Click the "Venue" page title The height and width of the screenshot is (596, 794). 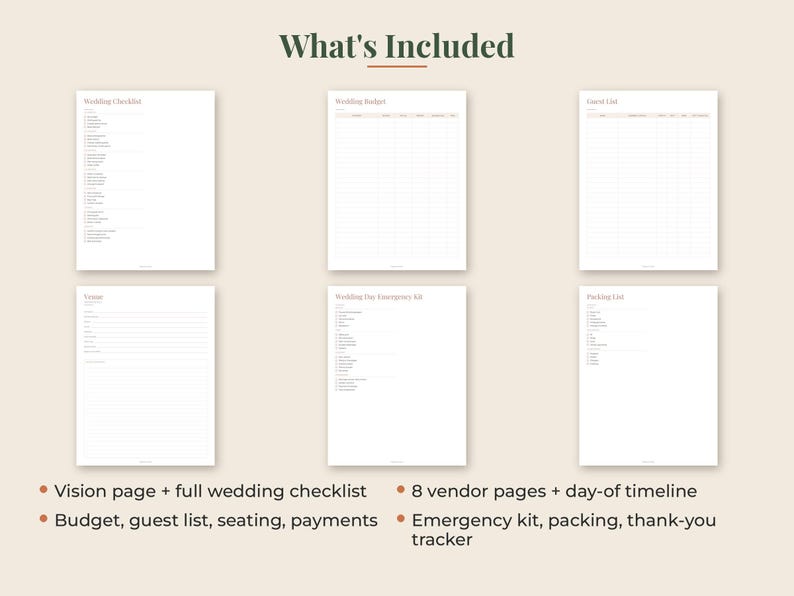tap(93, 297)
